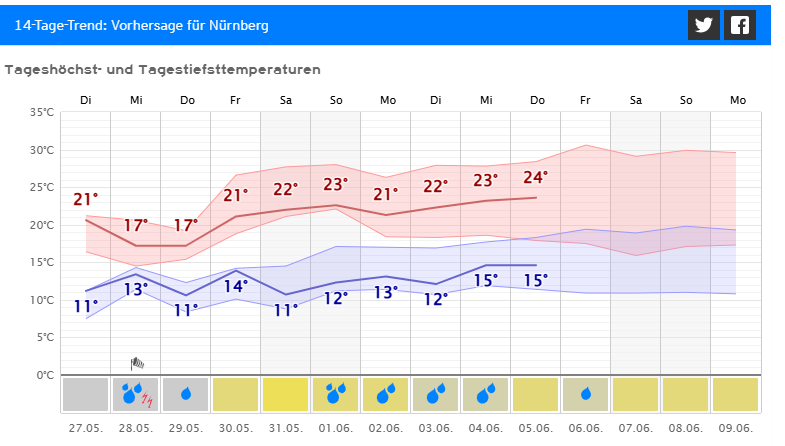The height and width of the screenshot is (446, 785).
Task: Click the rain drops icon for 04.06.
Action: pos(486,394)
